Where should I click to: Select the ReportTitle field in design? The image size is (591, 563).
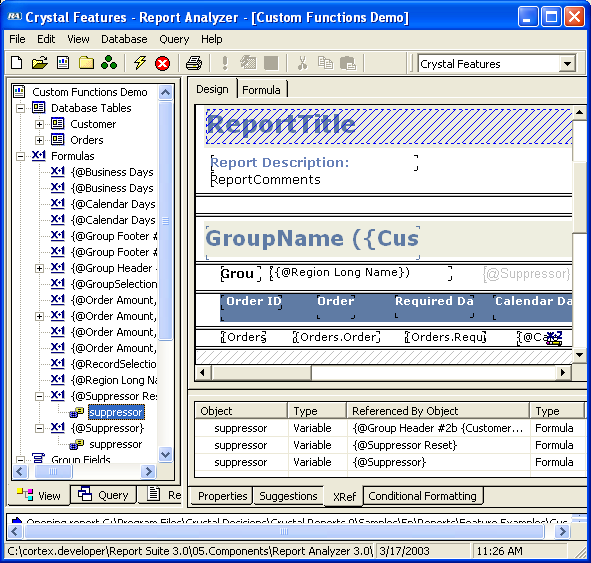click(x=389, y=126)
